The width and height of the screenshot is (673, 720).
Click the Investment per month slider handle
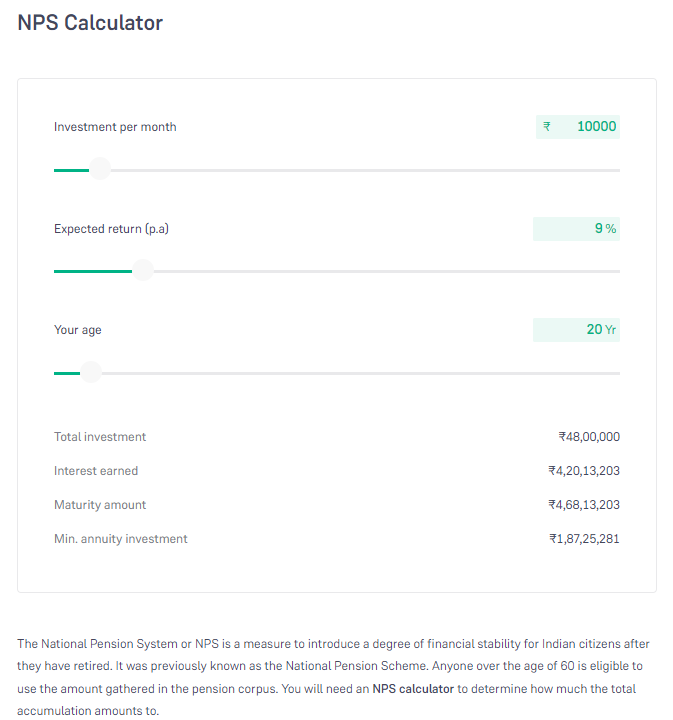click(100, 169)
